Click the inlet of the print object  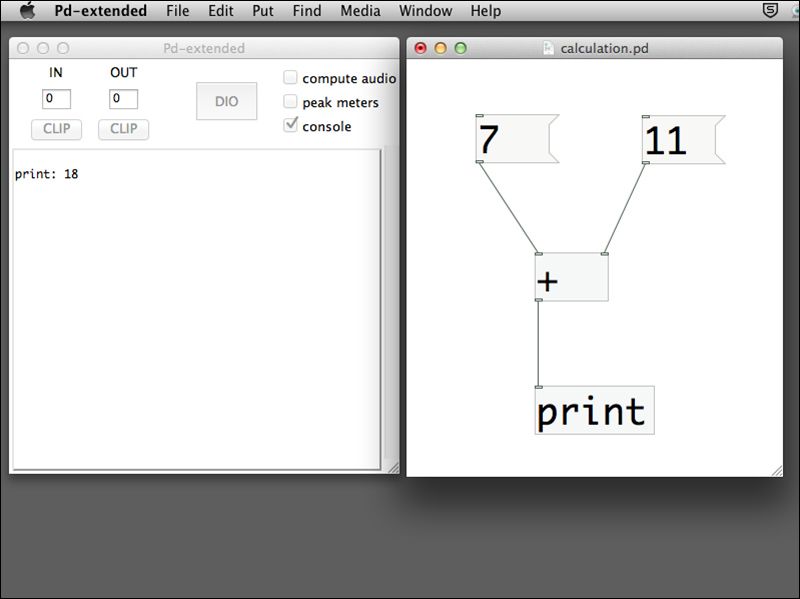point(539,387)
